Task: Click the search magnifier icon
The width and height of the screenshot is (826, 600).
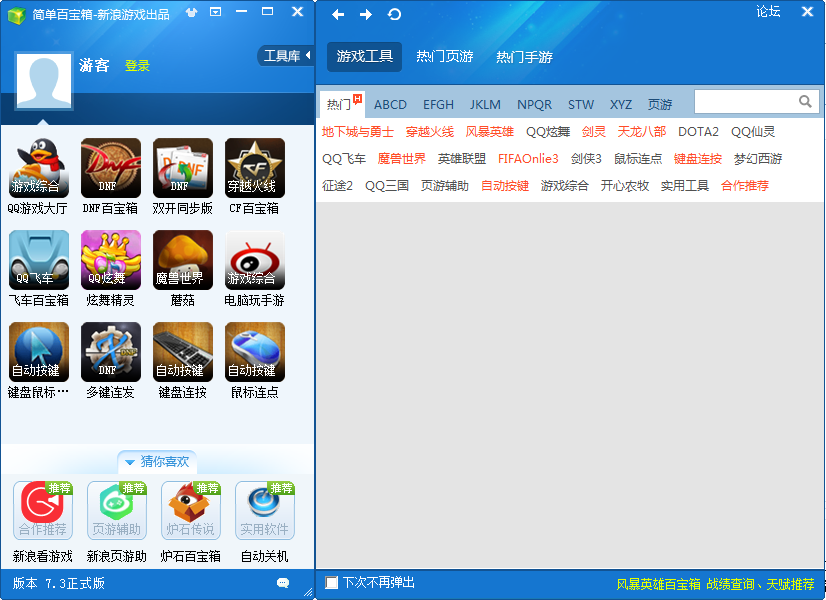Action: click(x=805, y=101)
